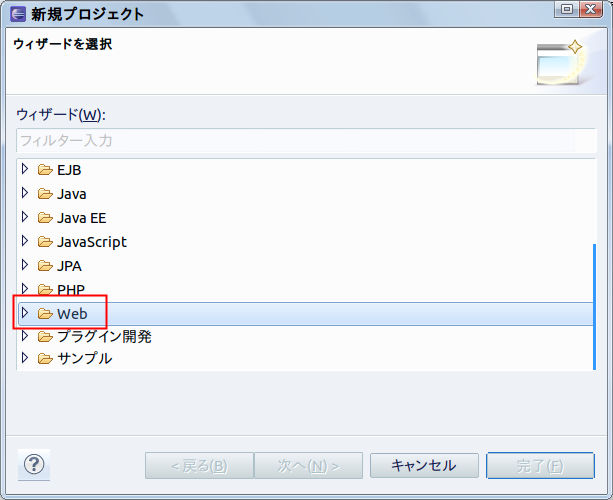Expand the PHP tree node arrow

pos(25,289)
